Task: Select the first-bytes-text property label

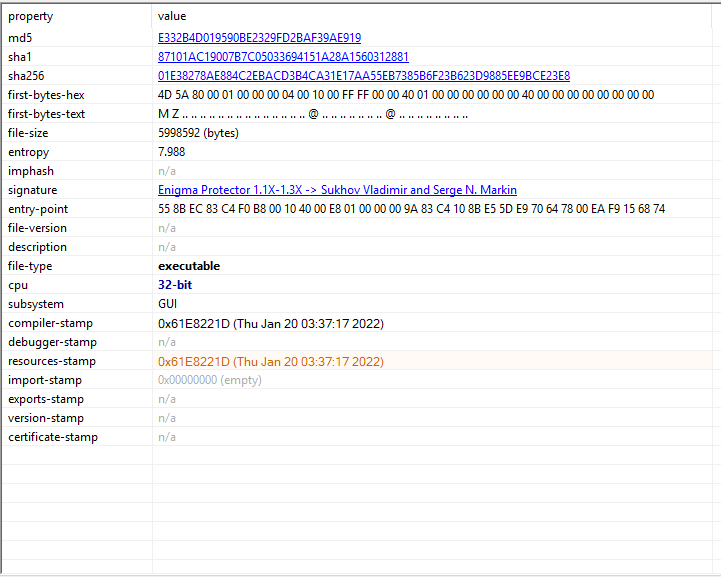Action: pos(46,114)
